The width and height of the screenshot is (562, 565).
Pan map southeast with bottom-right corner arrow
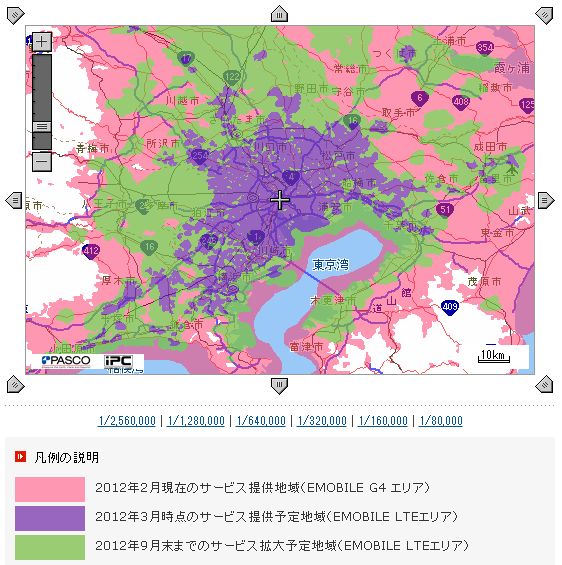(544, 384)
